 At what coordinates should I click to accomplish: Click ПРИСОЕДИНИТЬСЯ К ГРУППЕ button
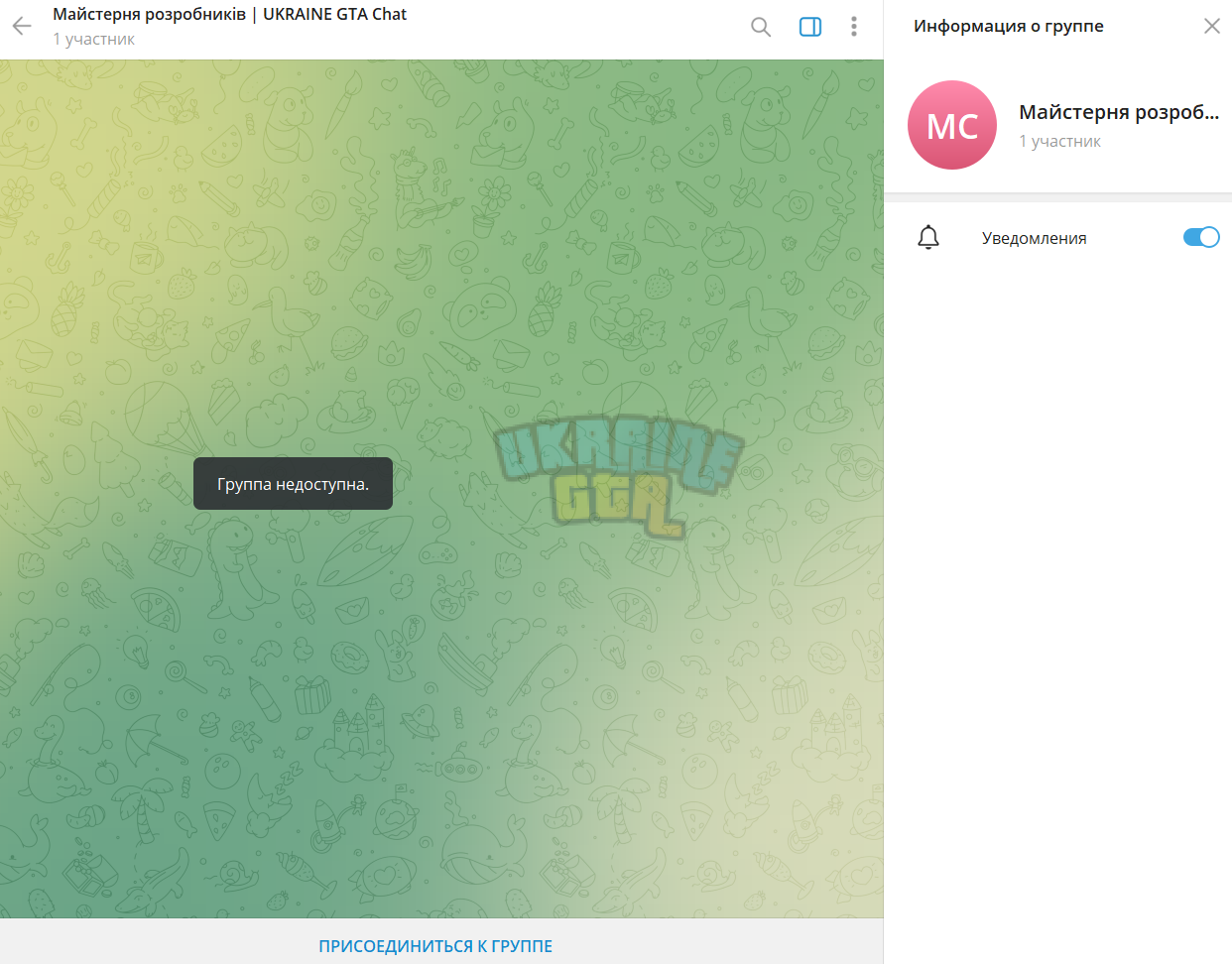(x=435, y=946)
